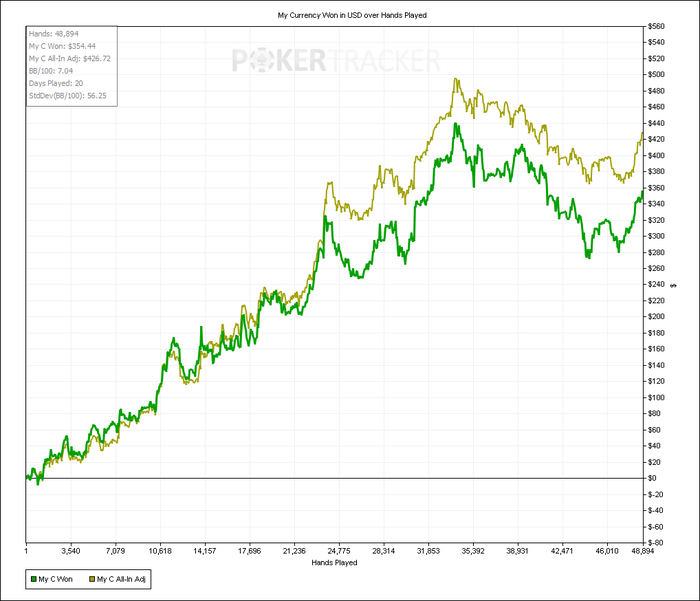Click the $560 y-axis label

point(656,26)
